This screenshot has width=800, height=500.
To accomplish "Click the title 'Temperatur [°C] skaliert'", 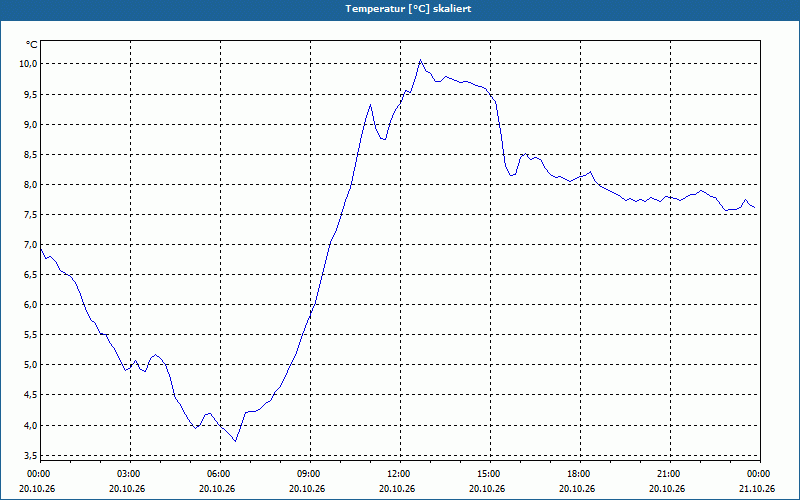I will tap(408, 9).
